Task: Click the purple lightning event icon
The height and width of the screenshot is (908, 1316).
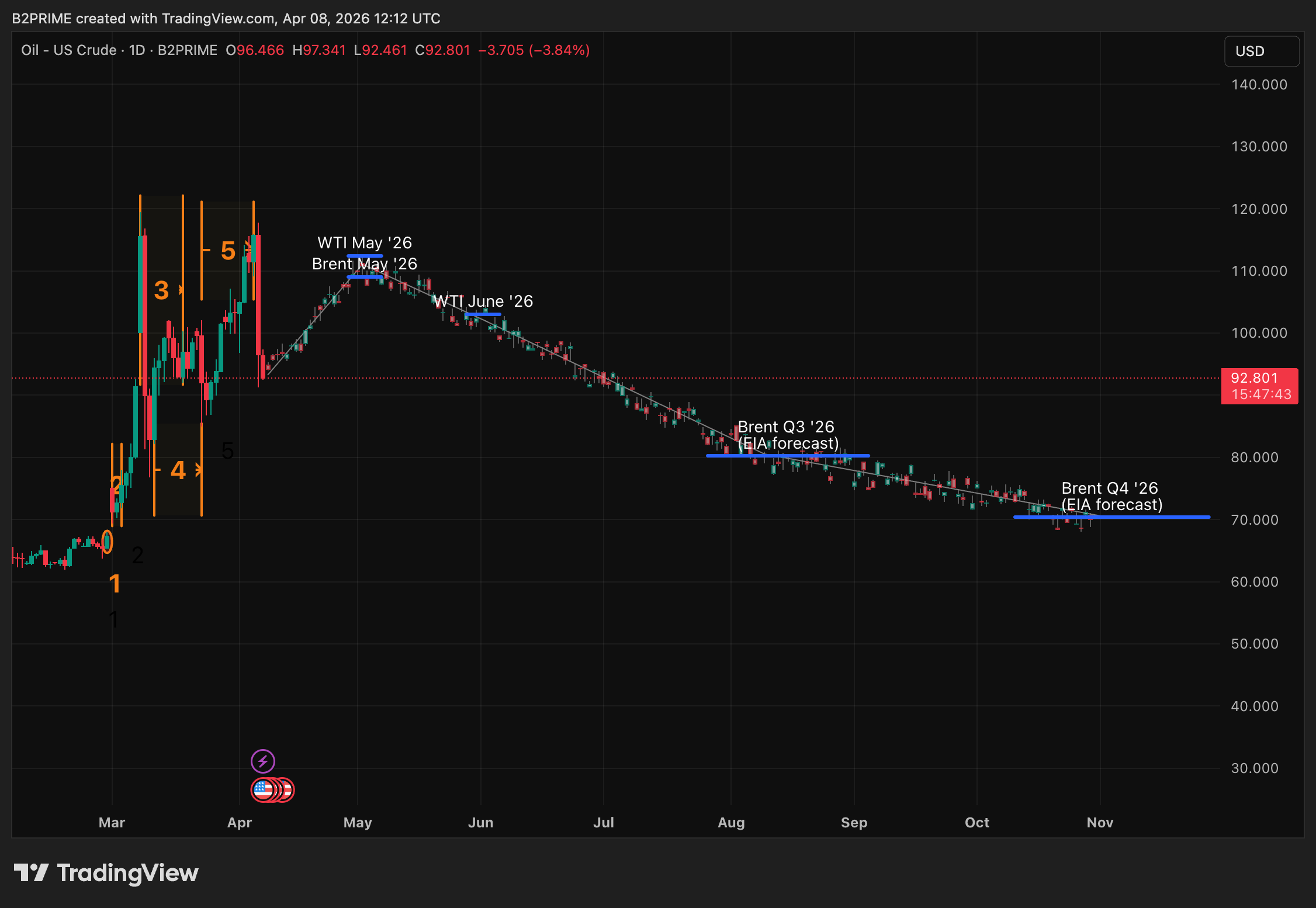Action: pos(264,761)
